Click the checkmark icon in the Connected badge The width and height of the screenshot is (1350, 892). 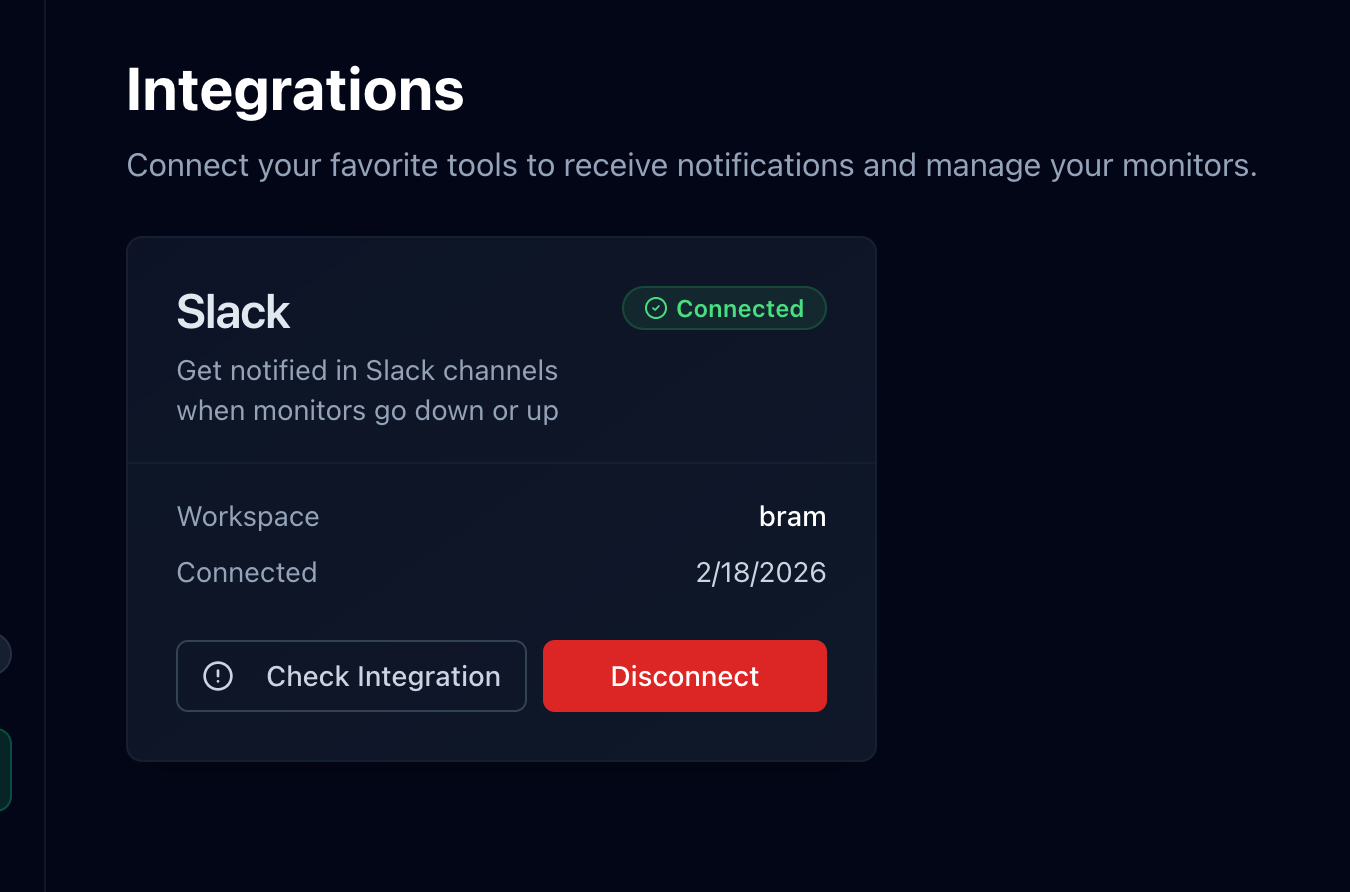coord(655,308)
